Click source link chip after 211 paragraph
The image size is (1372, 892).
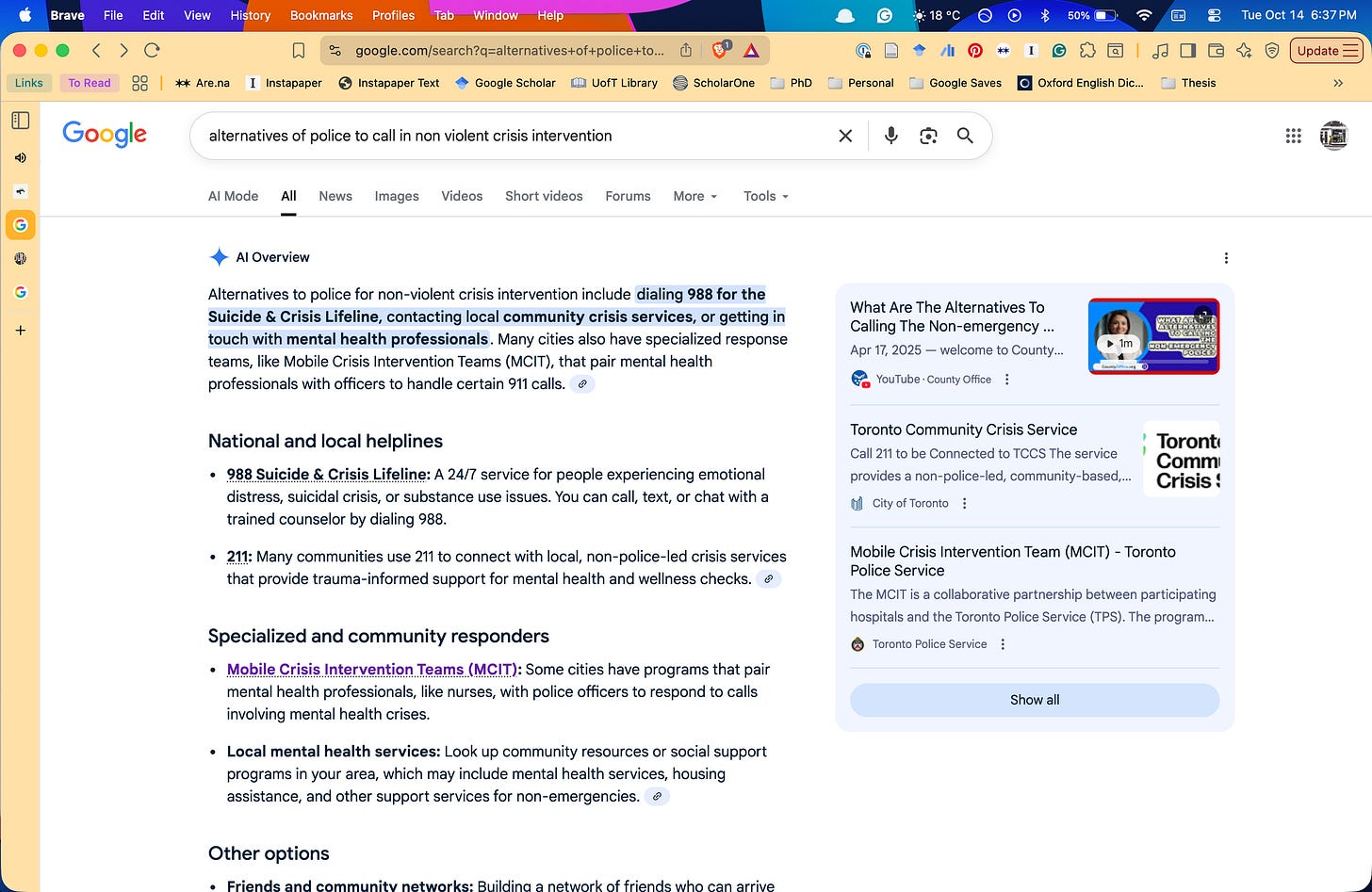769,579
